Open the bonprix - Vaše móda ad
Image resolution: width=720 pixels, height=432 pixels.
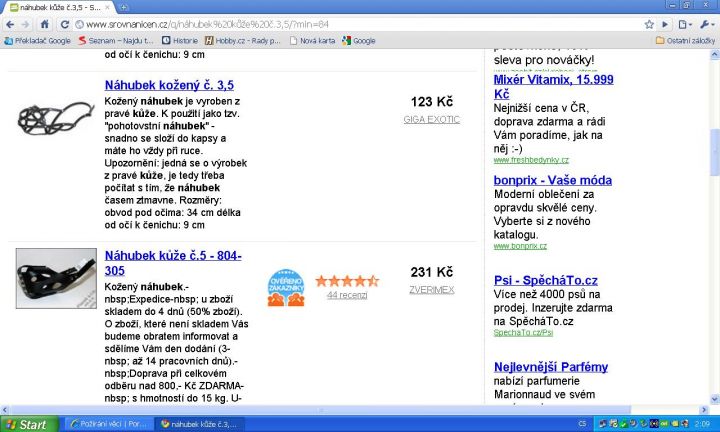point(552,180)
